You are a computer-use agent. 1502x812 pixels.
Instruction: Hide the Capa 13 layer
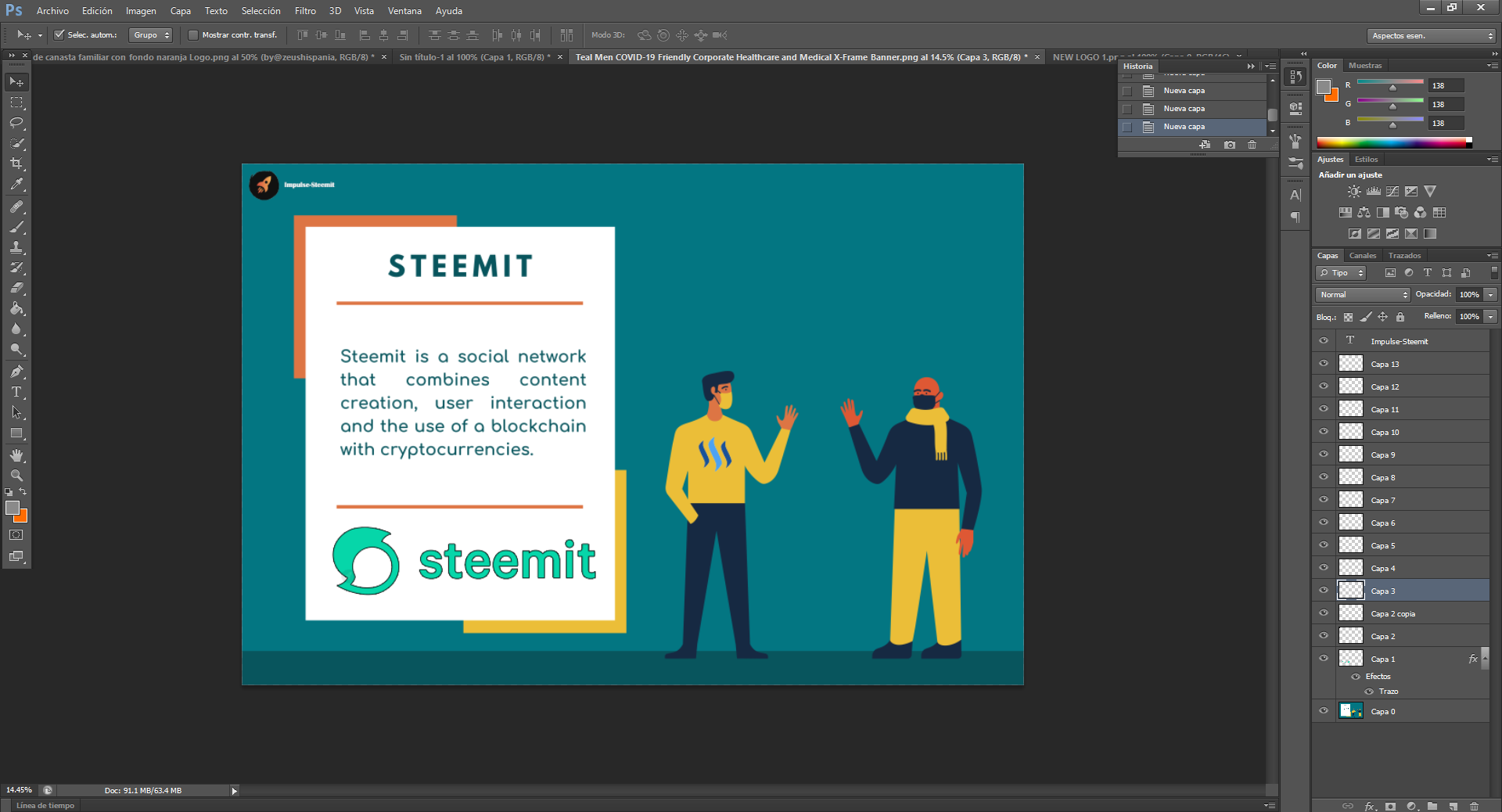click(x=1324, y=364)
